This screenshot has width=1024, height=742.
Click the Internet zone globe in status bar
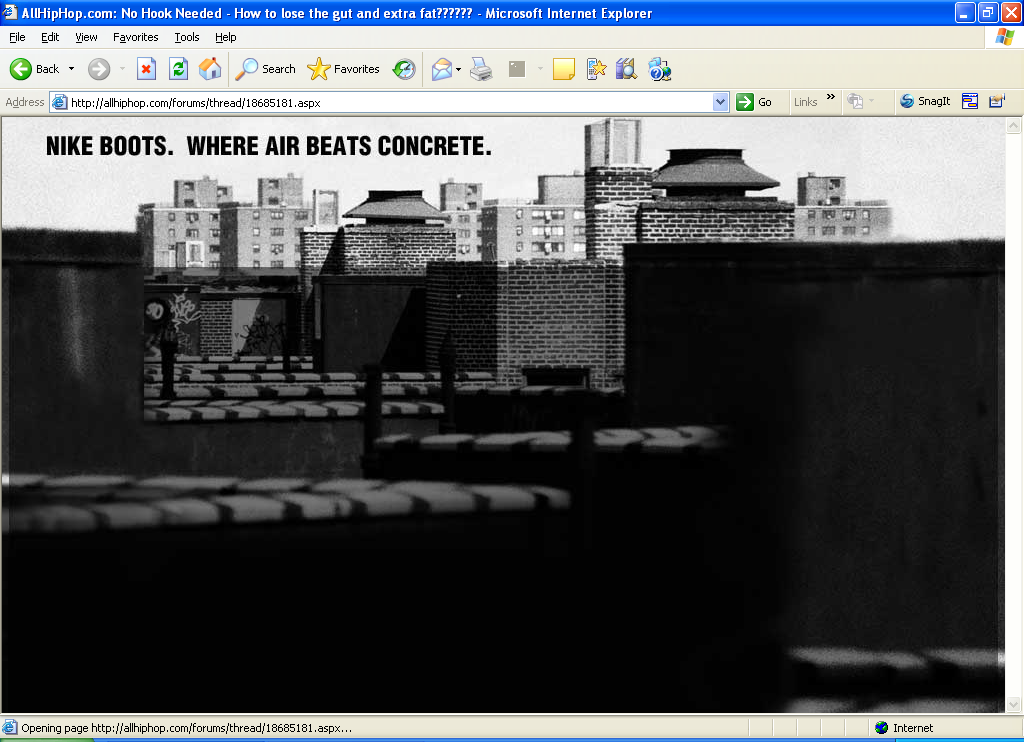pos(882,728)
